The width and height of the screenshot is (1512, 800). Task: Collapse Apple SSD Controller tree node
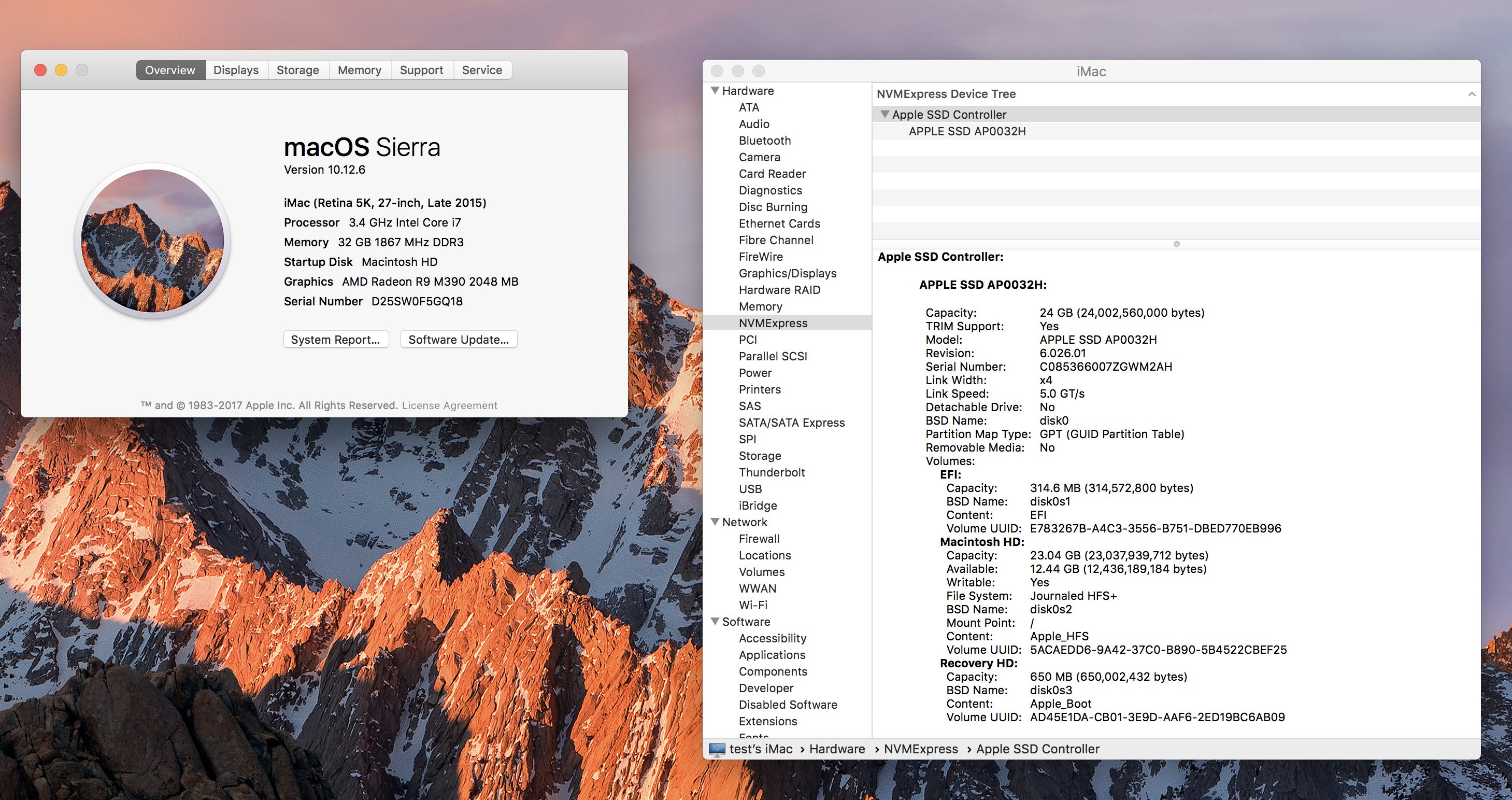coord(885,114)
